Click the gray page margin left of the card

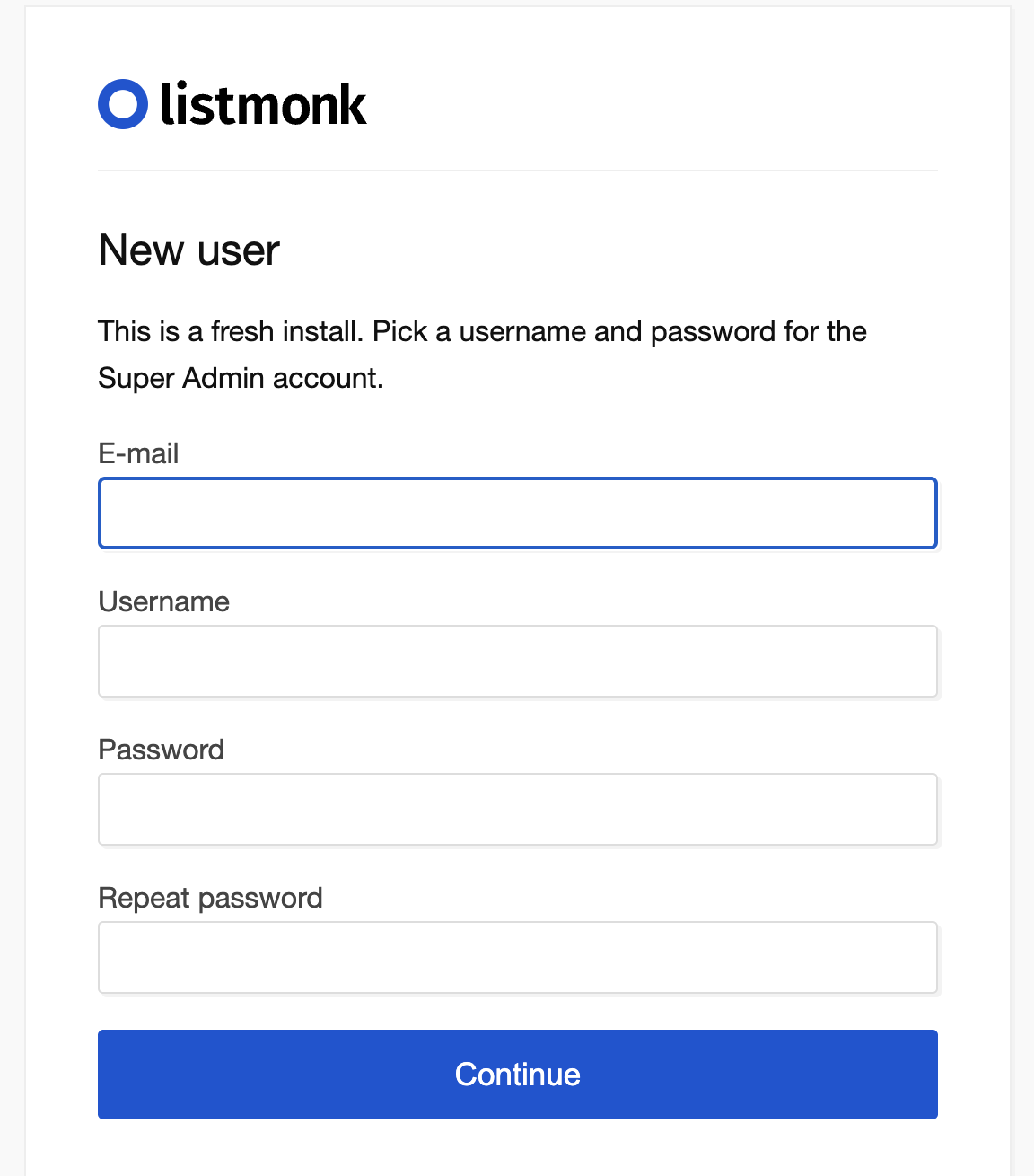(12, 584)
